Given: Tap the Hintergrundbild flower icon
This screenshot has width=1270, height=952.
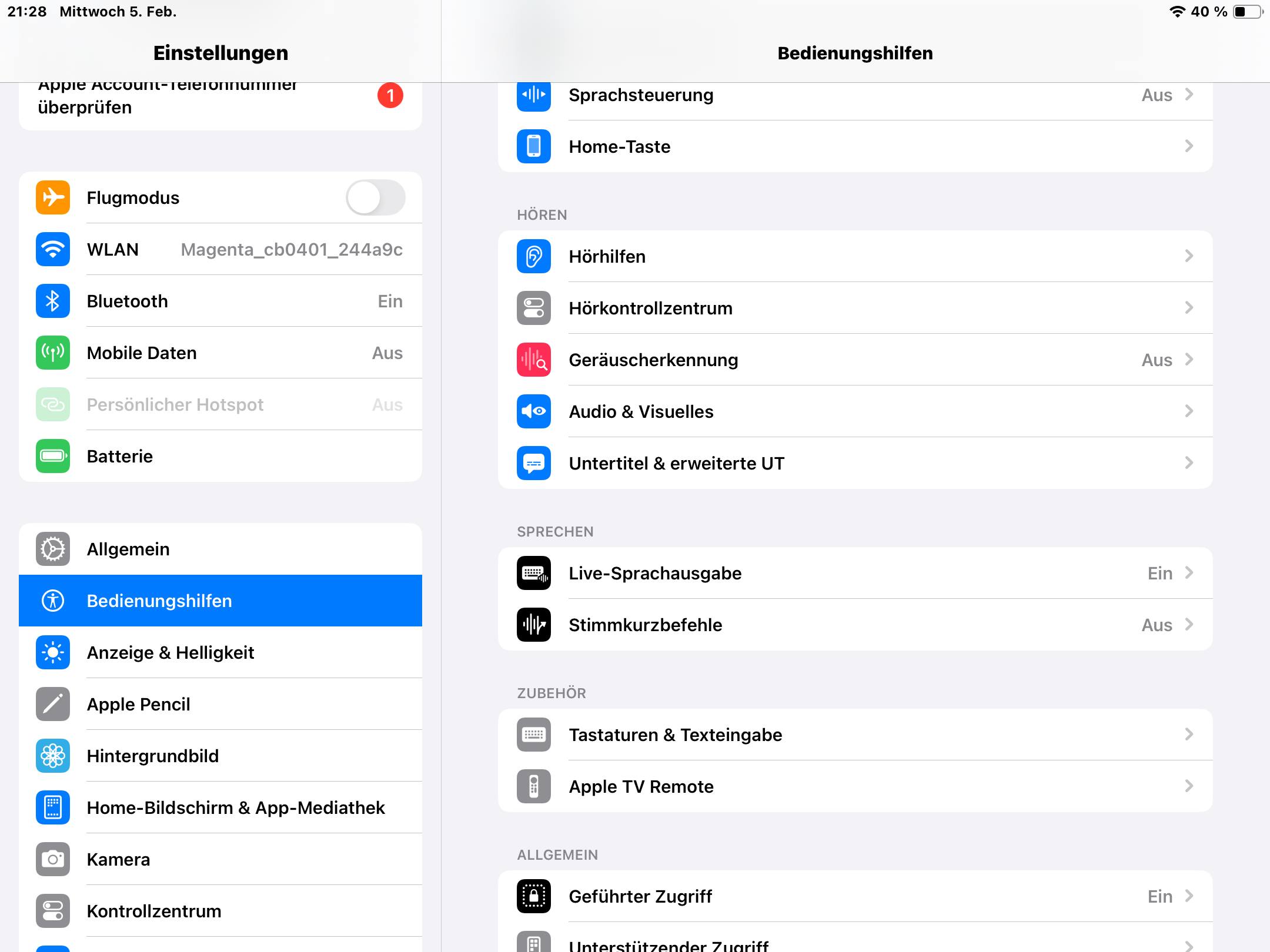Looking at the screenshot, I should coord(53,756).
